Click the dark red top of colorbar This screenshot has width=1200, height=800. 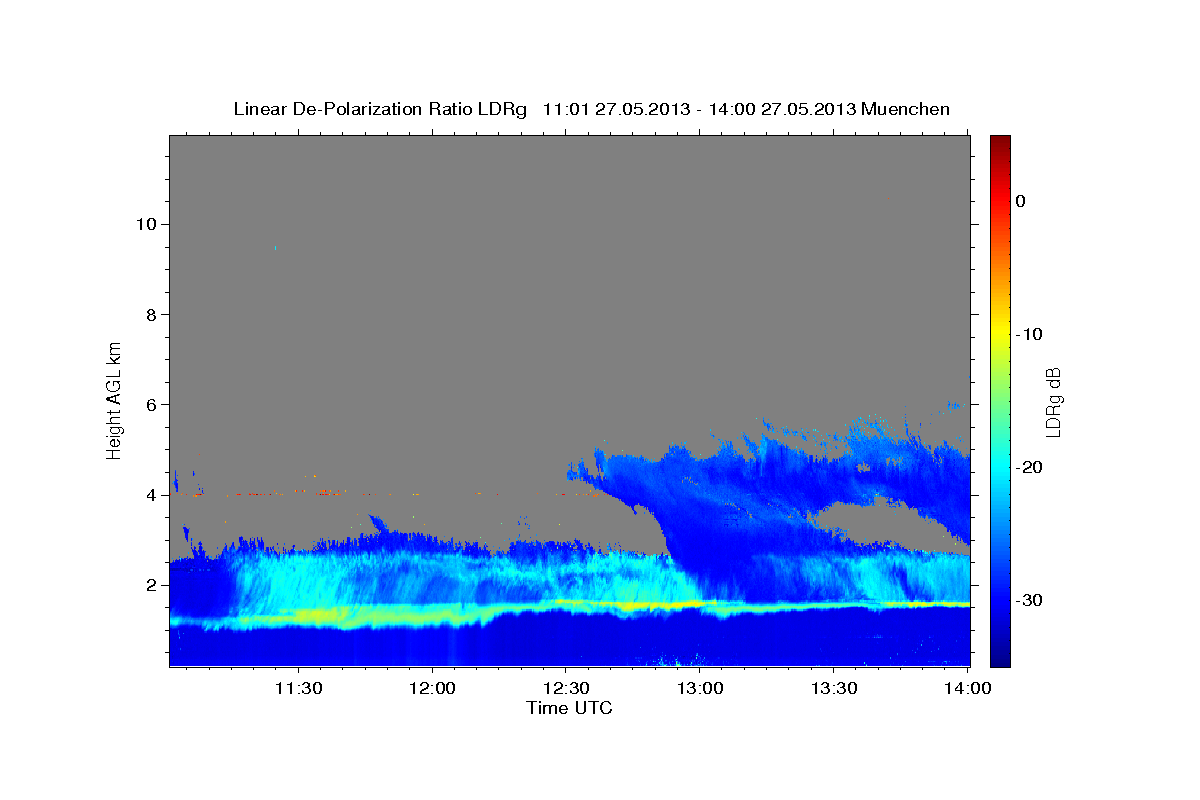[1000, 143]
